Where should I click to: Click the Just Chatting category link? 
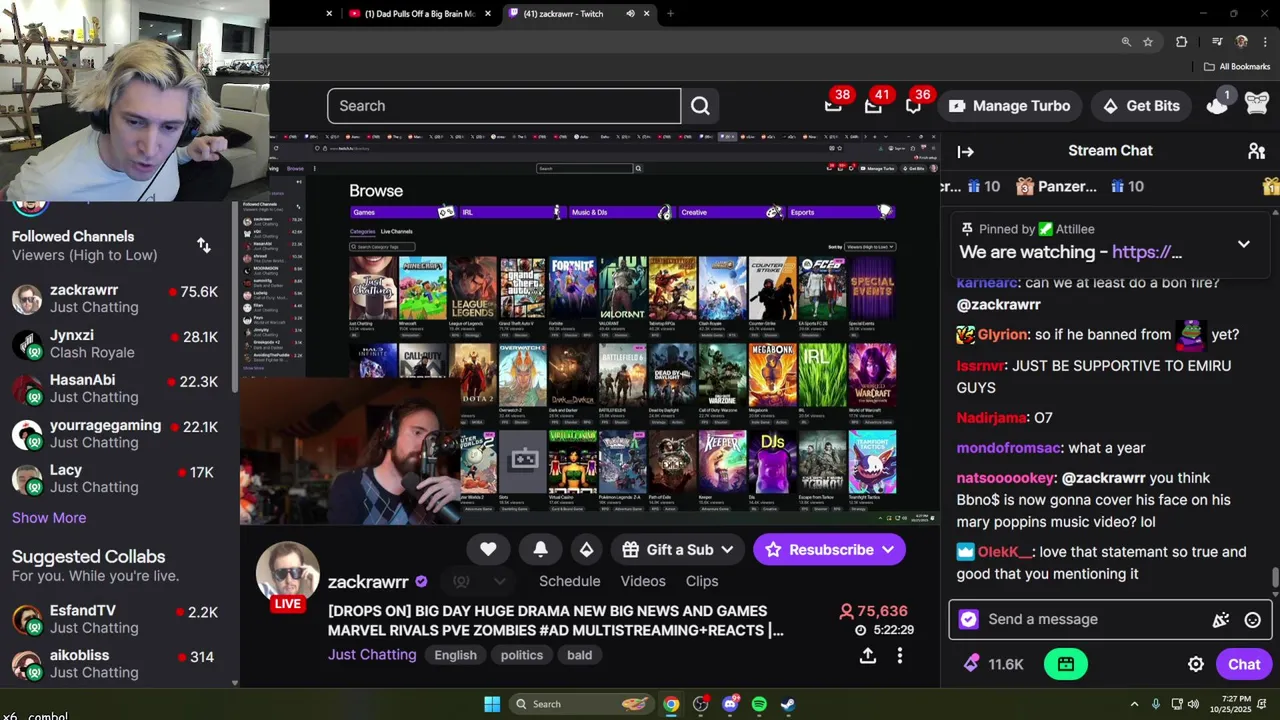372,655
